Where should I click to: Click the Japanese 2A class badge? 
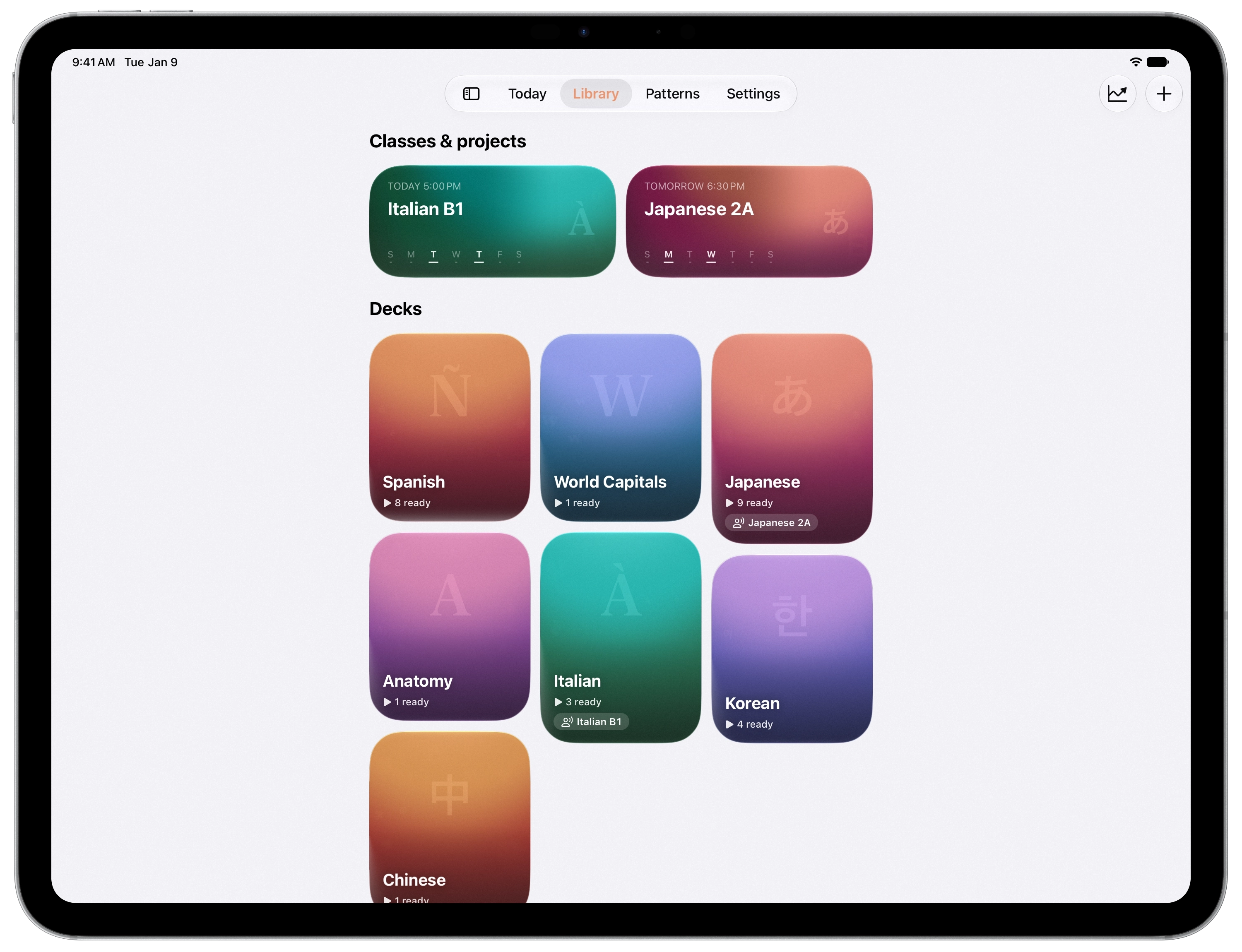(x=771, y=522)
